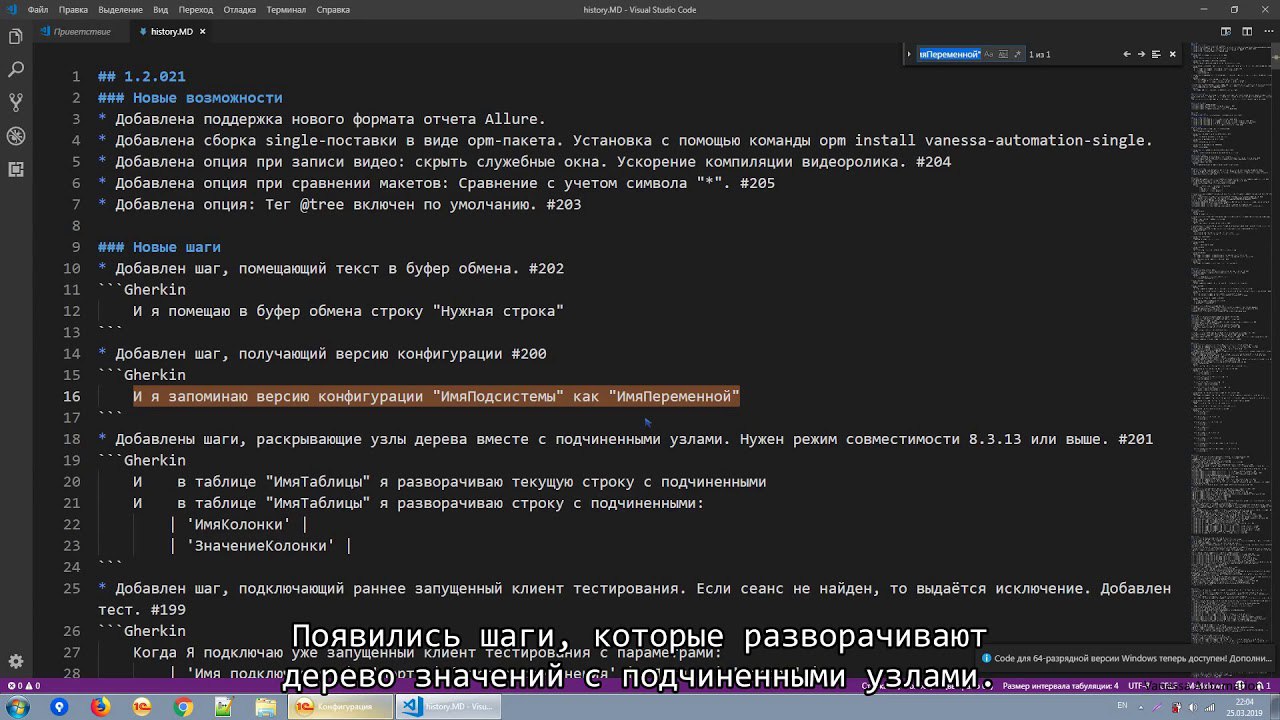Launch Firefox from taskbar
This screenshot has width=1280, height=720.
pos(100,707)
